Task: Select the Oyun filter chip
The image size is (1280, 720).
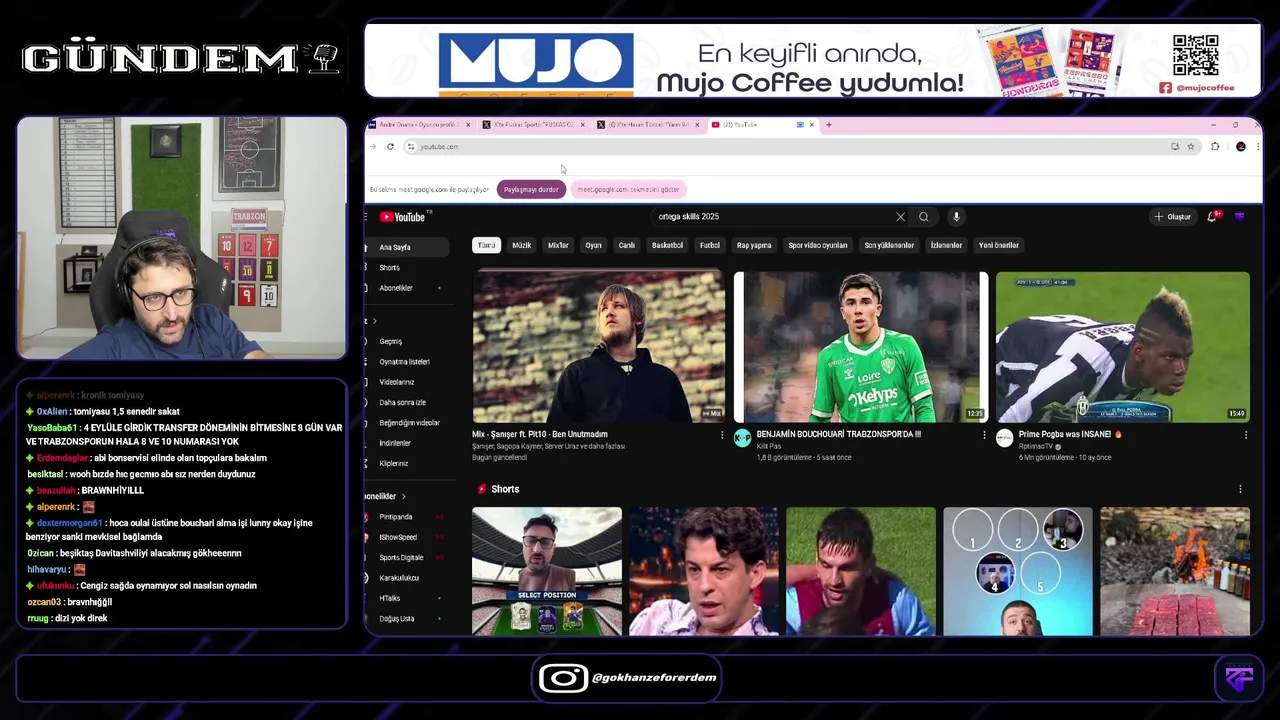Action: point(594,245)
